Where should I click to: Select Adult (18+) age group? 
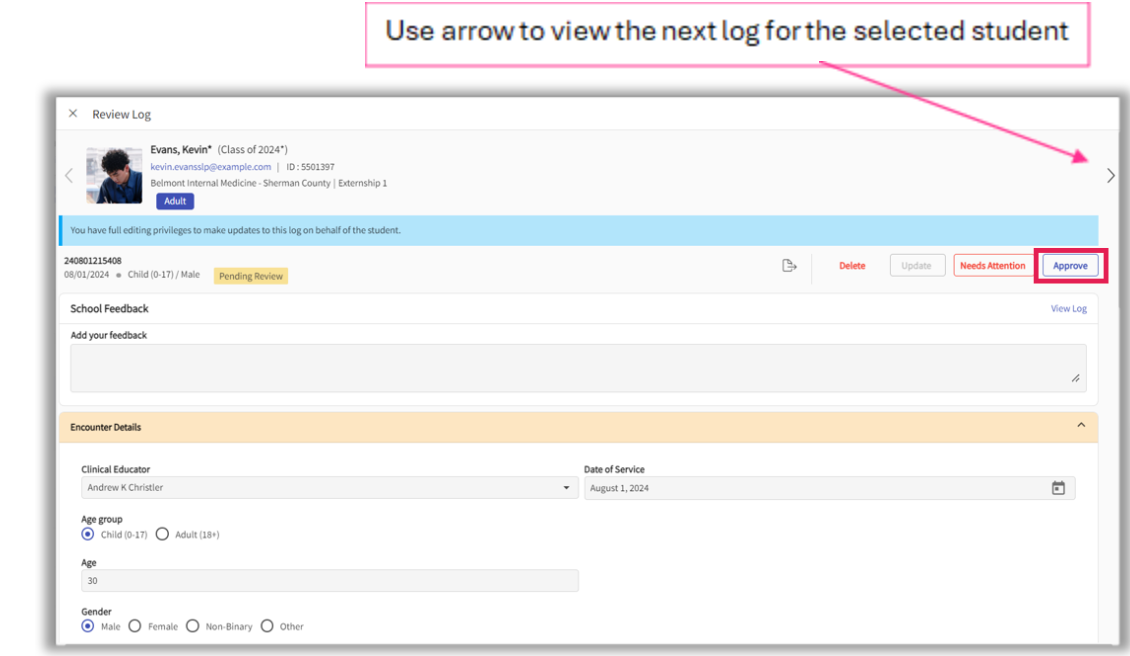162,534
